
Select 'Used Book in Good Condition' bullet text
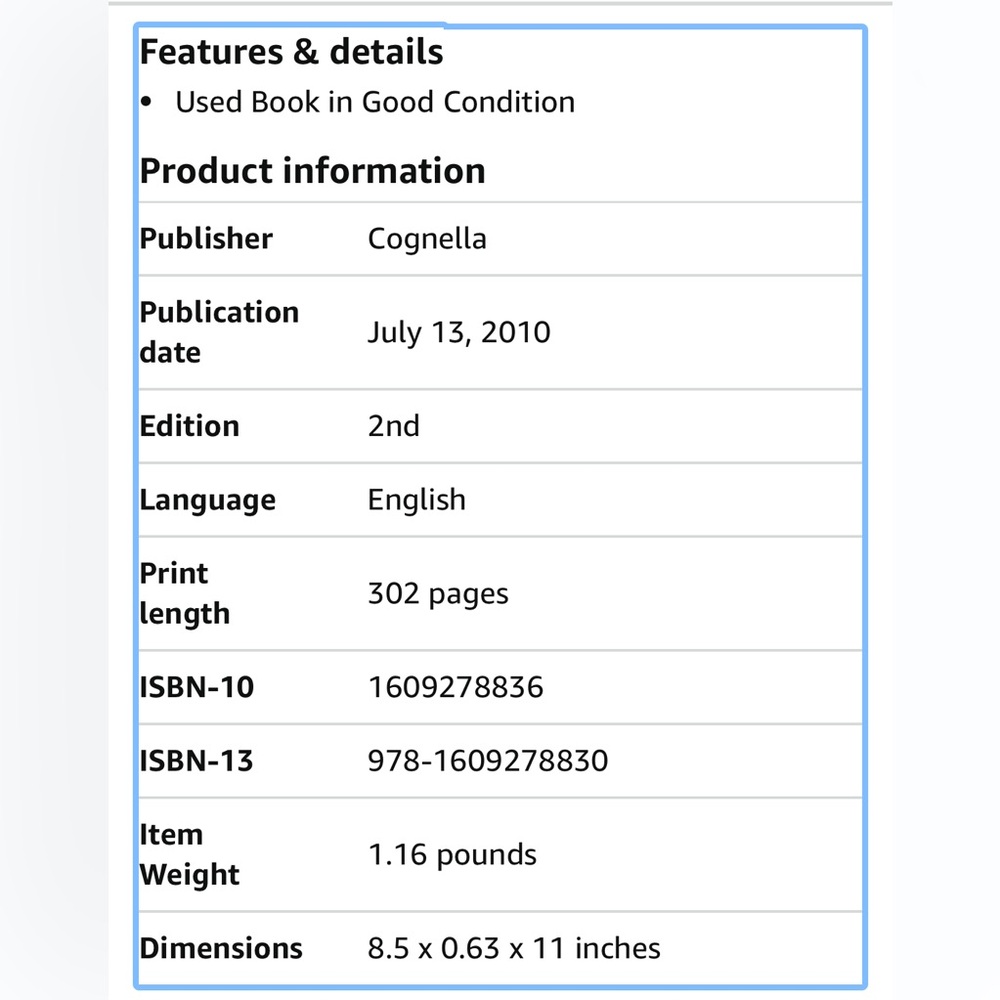pyautogui.click(x=375, y=102)
